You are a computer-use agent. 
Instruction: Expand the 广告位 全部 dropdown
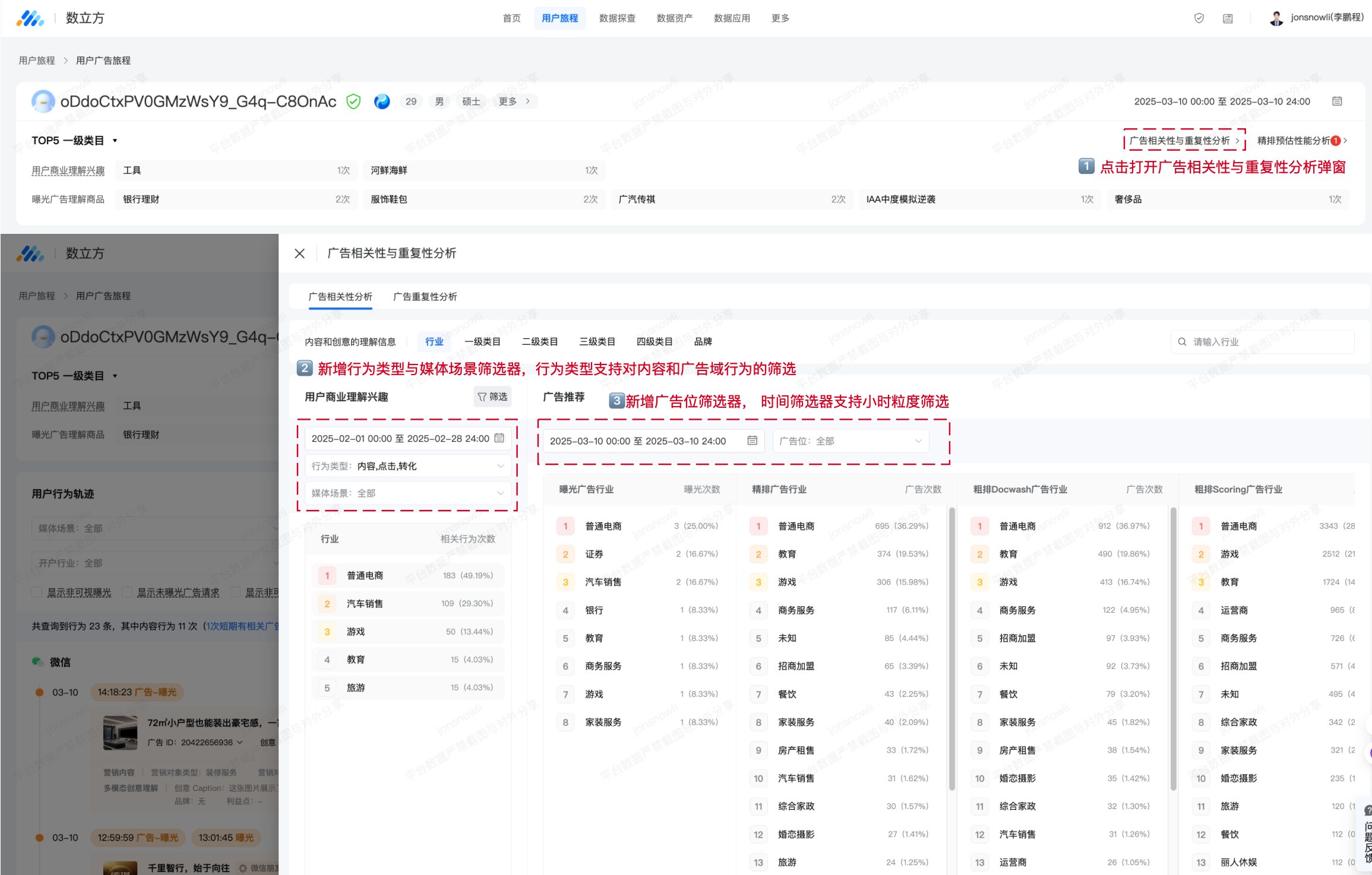tap(851, 441)
